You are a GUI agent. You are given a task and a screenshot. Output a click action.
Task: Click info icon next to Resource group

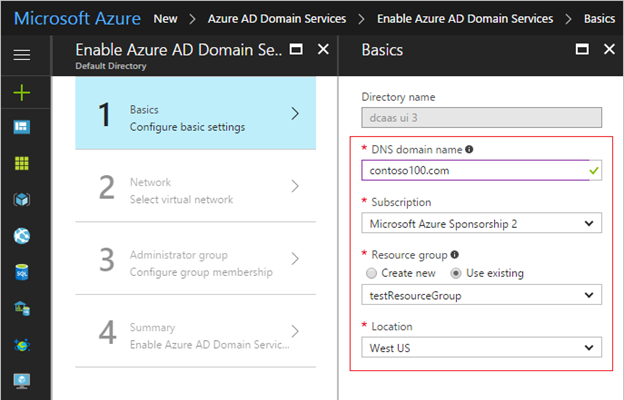pos(455,254)
